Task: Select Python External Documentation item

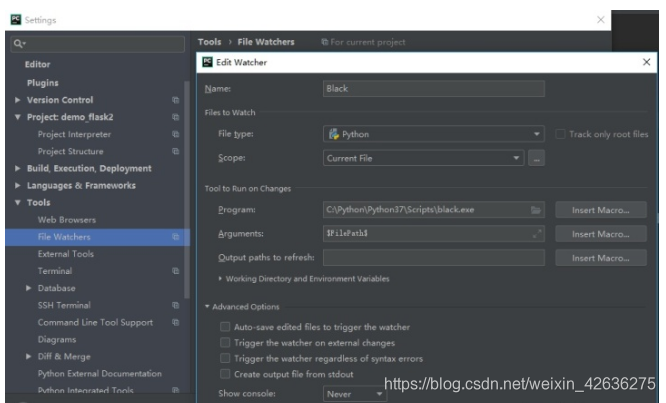Action: 100,374
